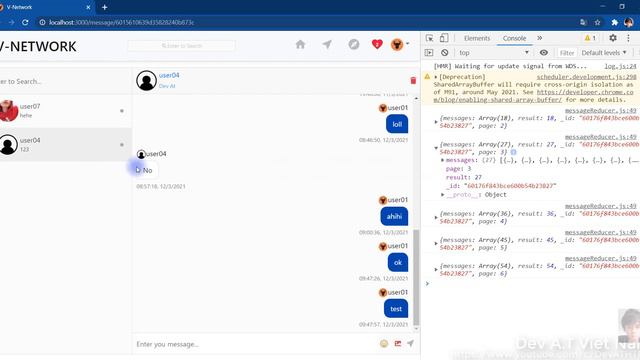Click the V-NETWORK logo

click(38, 47)
